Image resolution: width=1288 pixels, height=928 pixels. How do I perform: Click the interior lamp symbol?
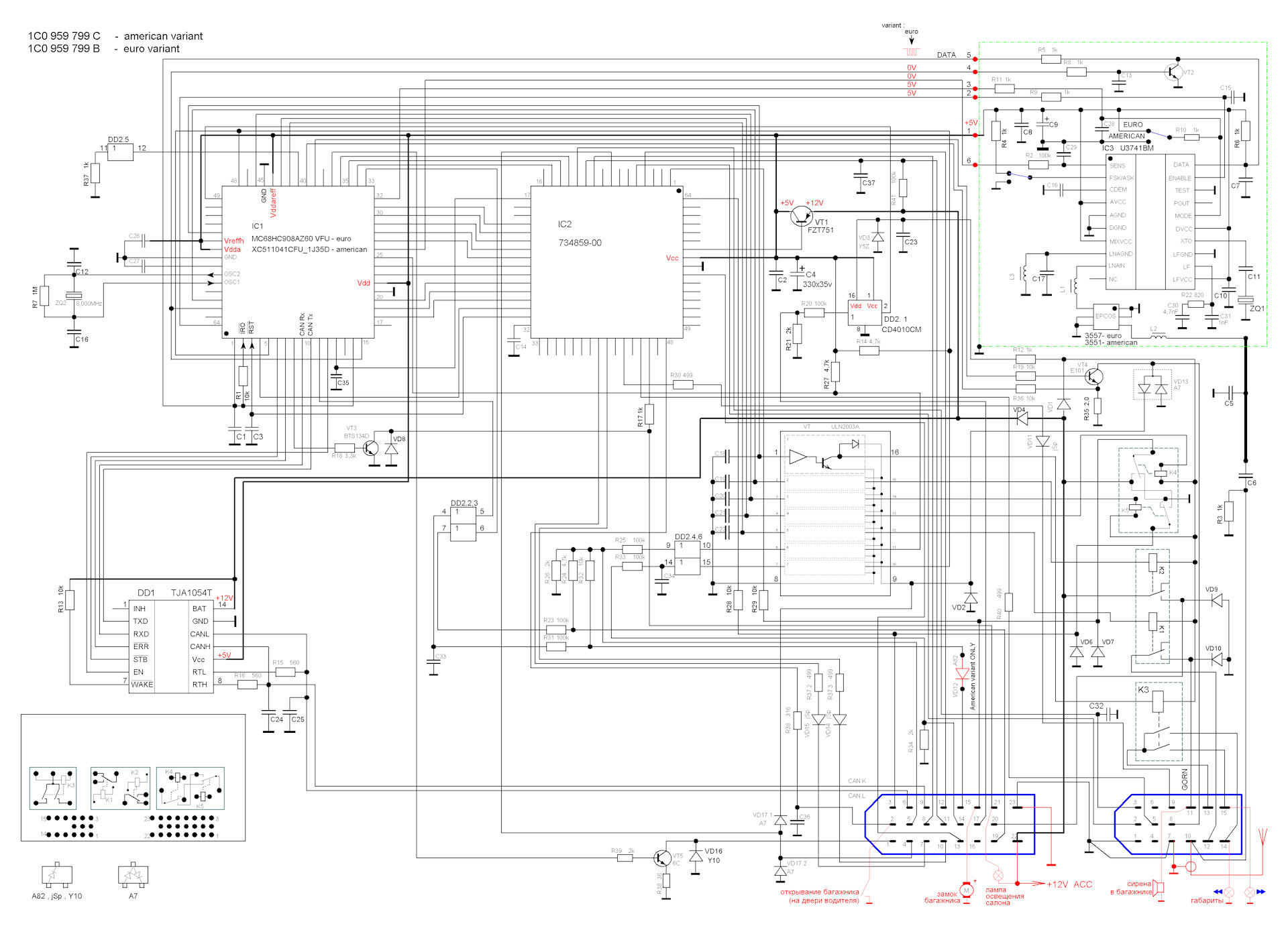click(998, 876)
